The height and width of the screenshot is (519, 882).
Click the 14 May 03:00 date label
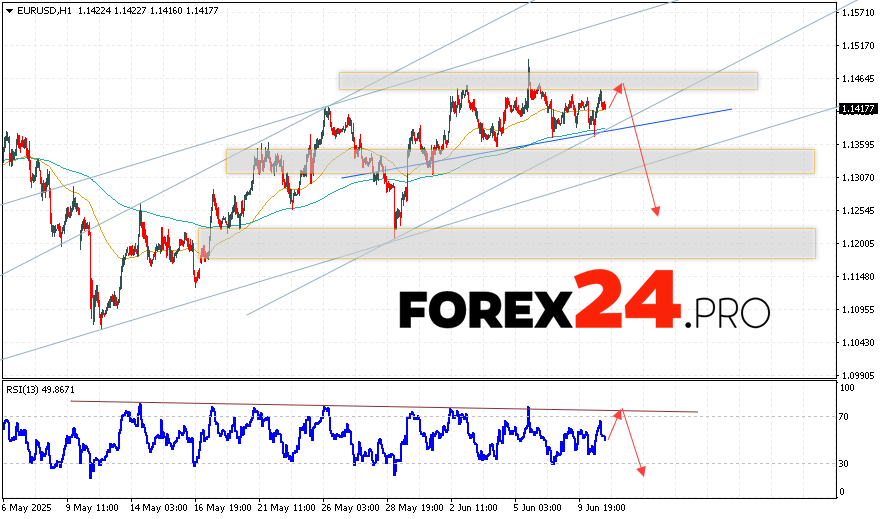coord(160,507)
